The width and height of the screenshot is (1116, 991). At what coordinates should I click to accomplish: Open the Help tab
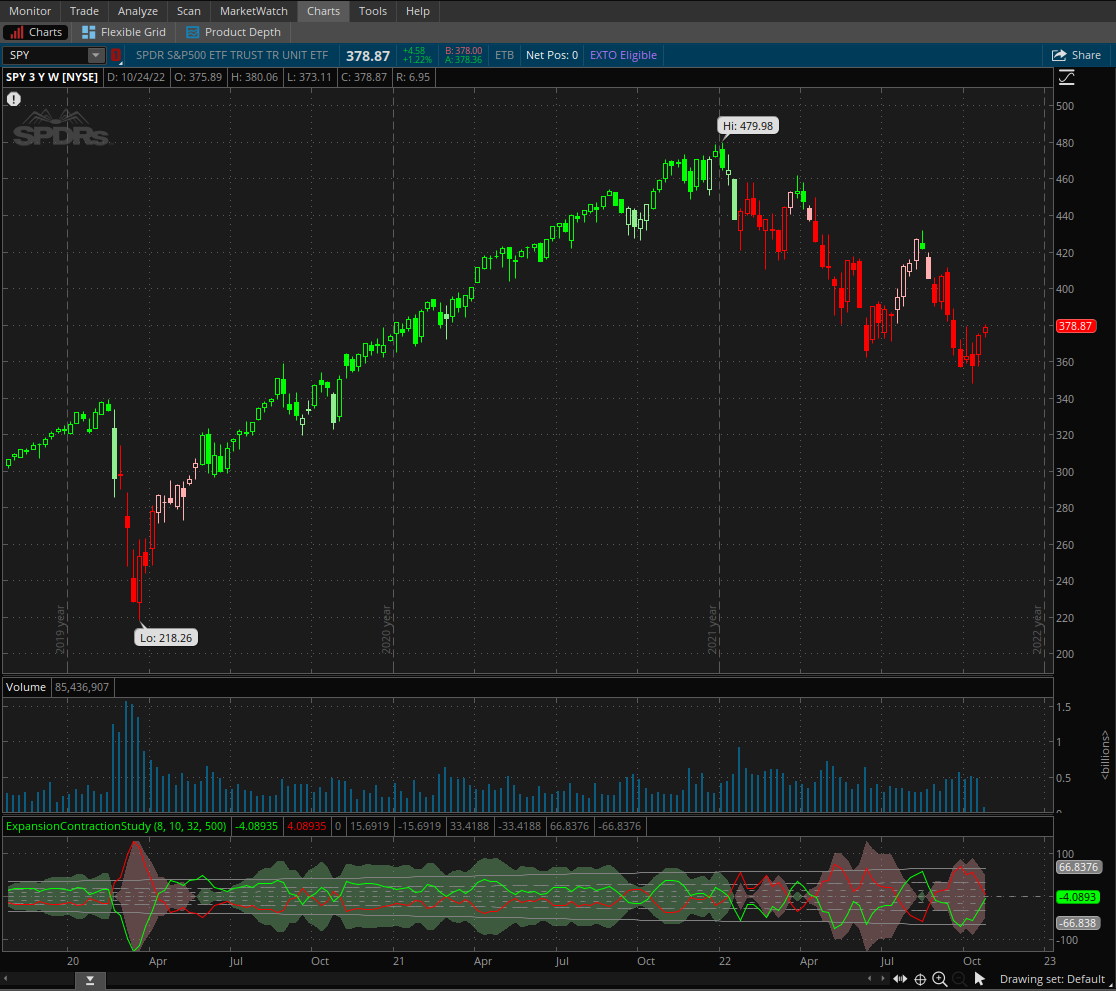coord(418,11)
